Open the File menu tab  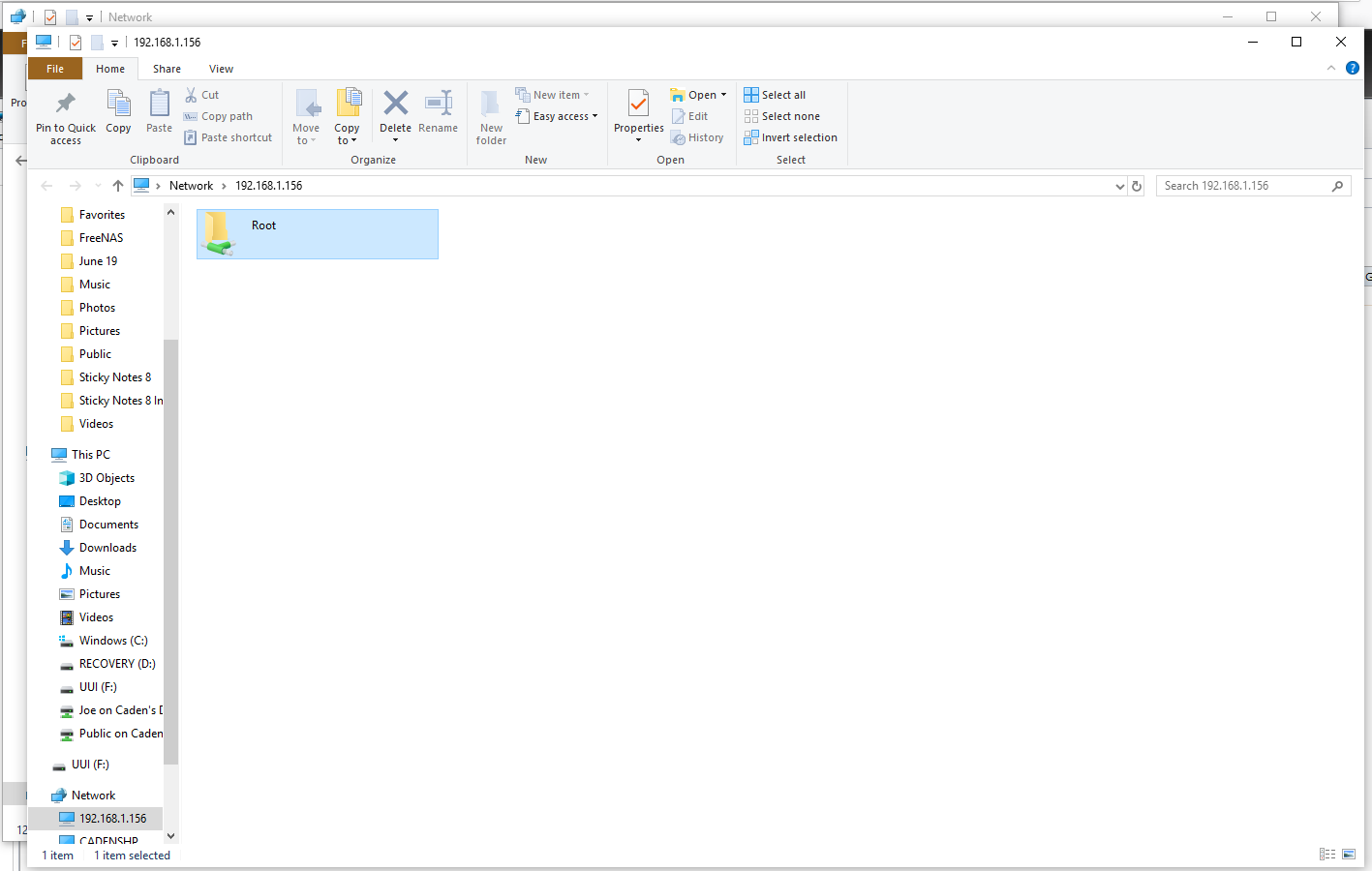pos(55,69)
